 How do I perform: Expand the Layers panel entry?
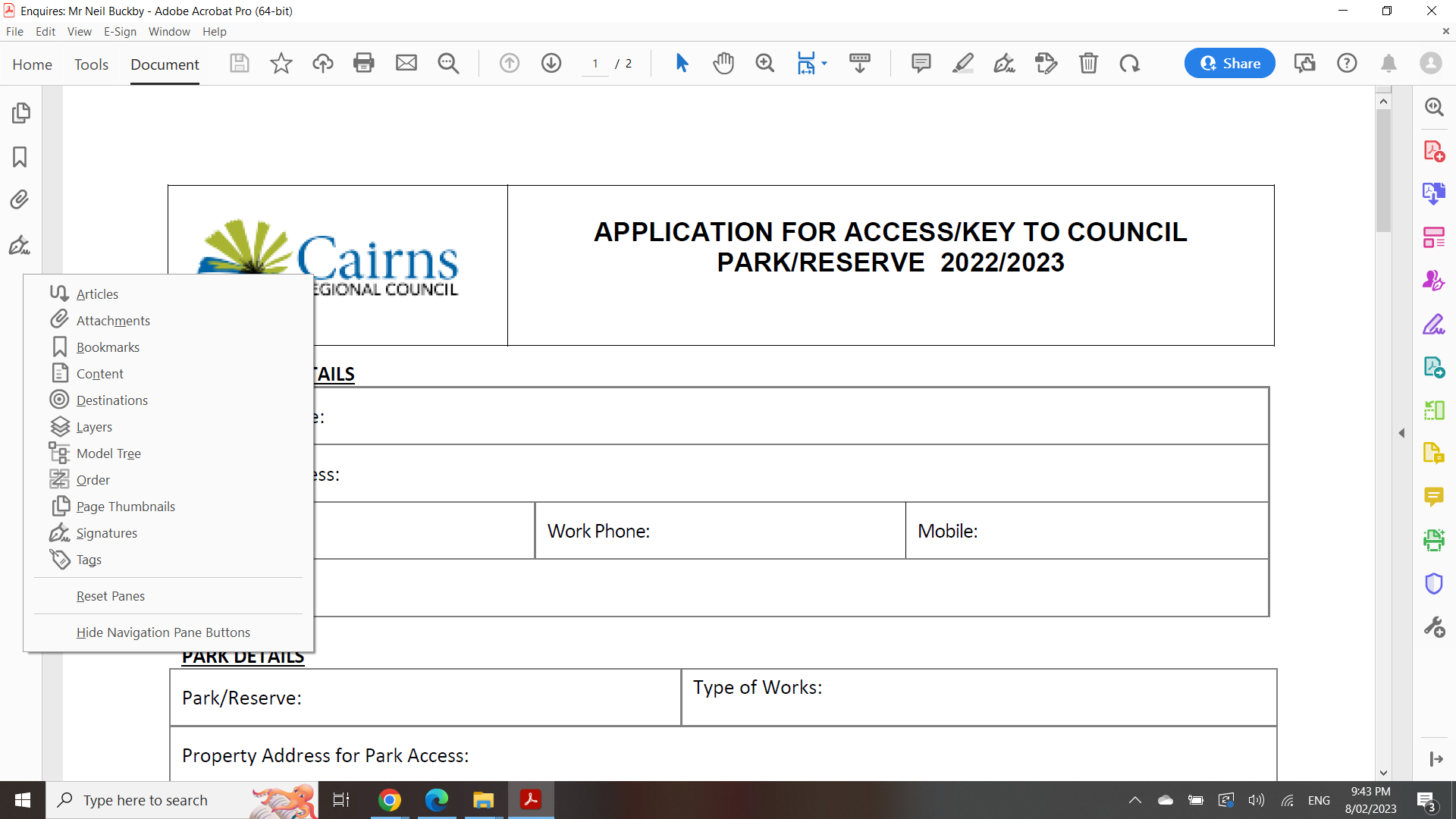point(94,426)
